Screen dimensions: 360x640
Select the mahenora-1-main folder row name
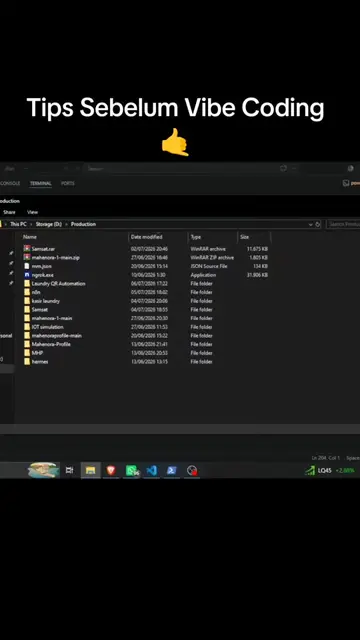pos(52,318)
